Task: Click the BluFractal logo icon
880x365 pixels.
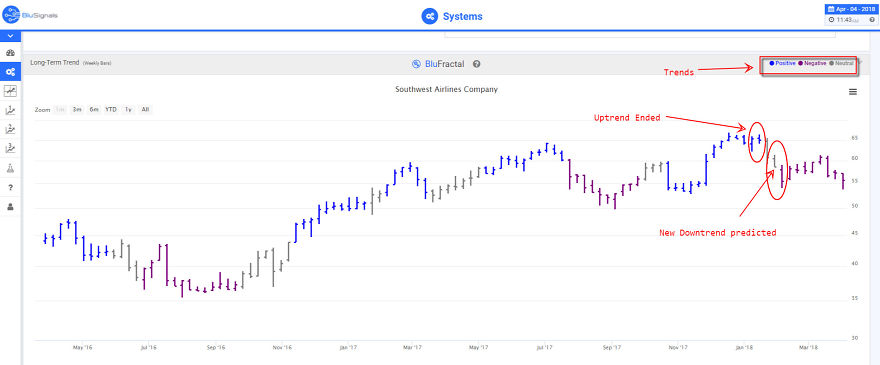Action: [416, 64]
